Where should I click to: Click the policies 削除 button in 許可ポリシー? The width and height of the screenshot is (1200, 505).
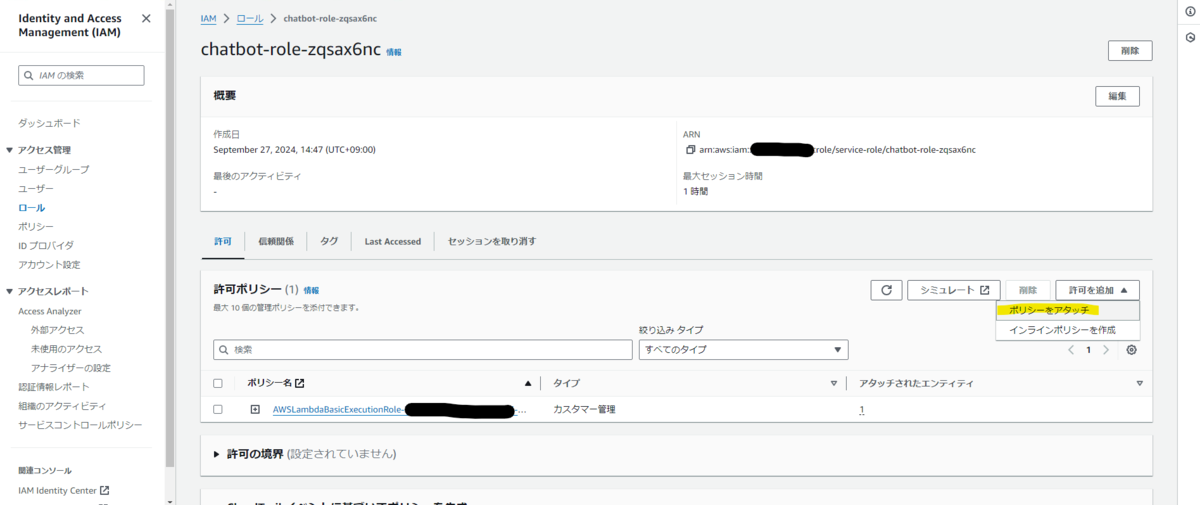click(1028, 290)
